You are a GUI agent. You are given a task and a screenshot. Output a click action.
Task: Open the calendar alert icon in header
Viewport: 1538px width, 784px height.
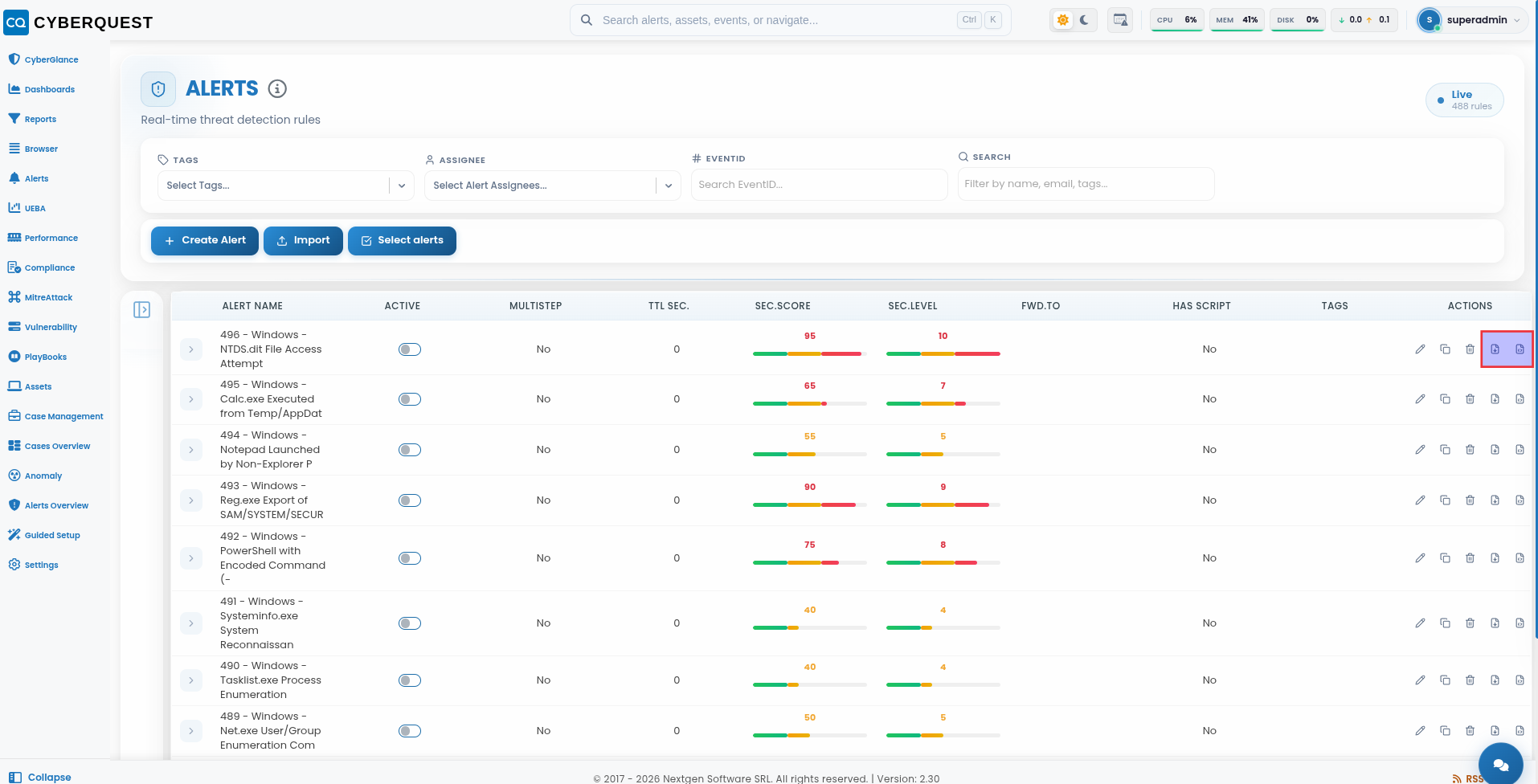click(x=1120, y=20)
